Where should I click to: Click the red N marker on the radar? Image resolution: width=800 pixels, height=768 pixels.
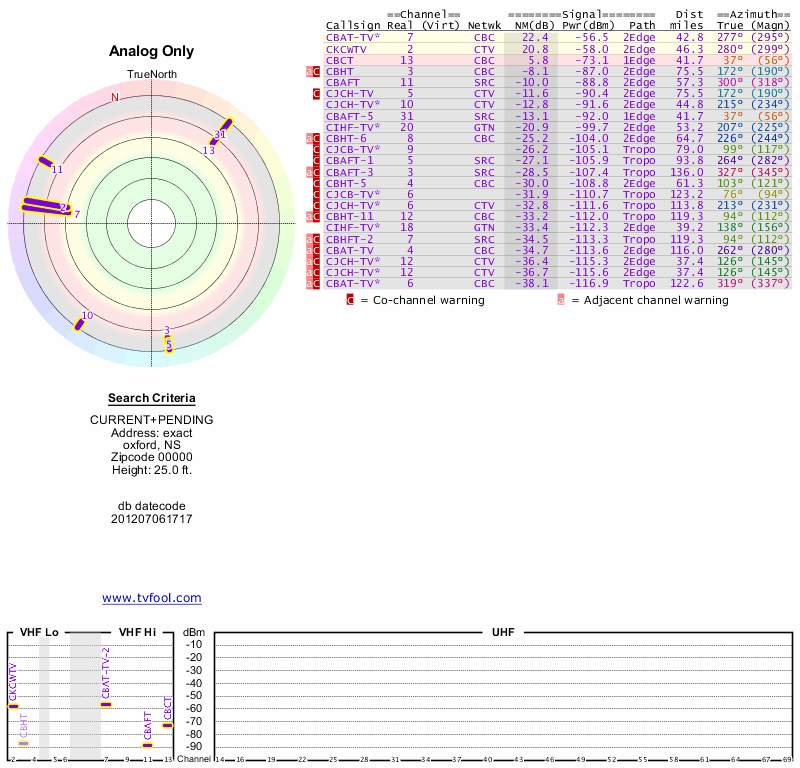(115, 97)
